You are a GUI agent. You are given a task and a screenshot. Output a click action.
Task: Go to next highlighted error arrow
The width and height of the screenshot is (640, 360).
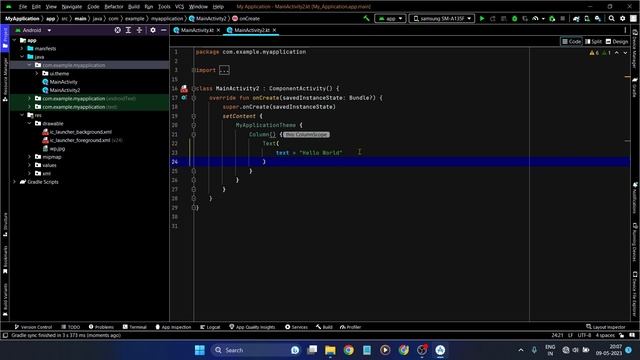pos(625,53)
